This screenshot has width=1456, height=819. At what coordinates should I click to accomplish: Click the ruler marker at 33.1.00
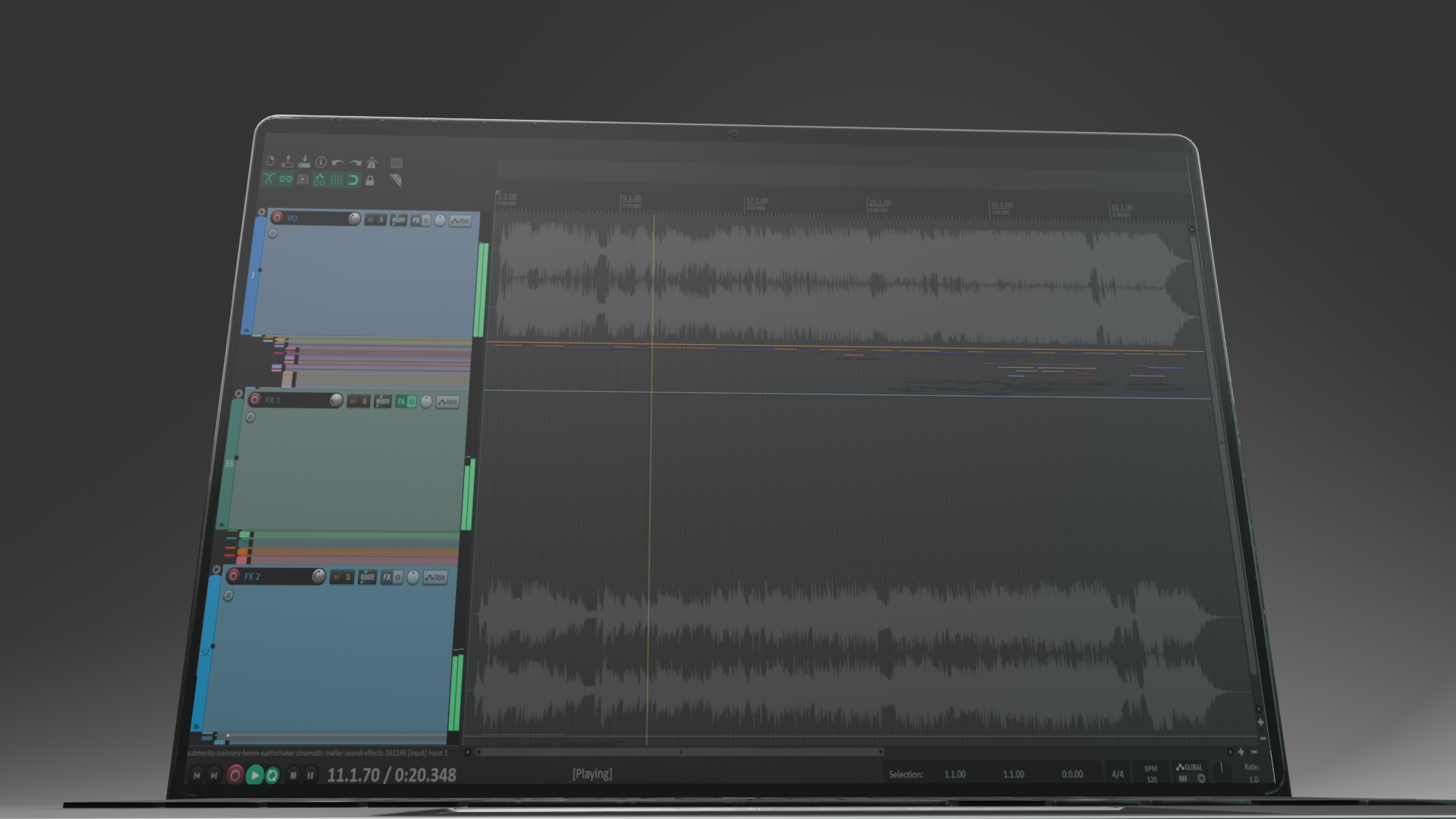tap(1000, 206)
